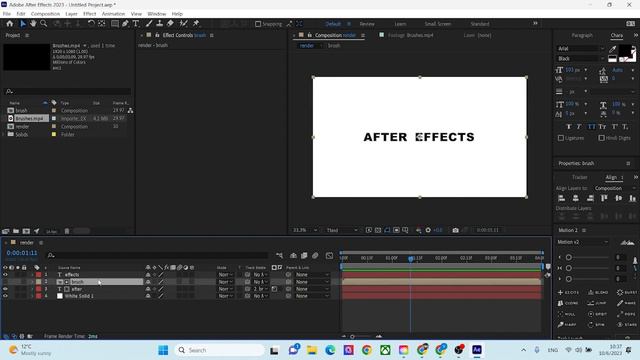The height and width of the screenshot is (360, 640).
Task: Select the Type text tool
Action: coord(136,24)
